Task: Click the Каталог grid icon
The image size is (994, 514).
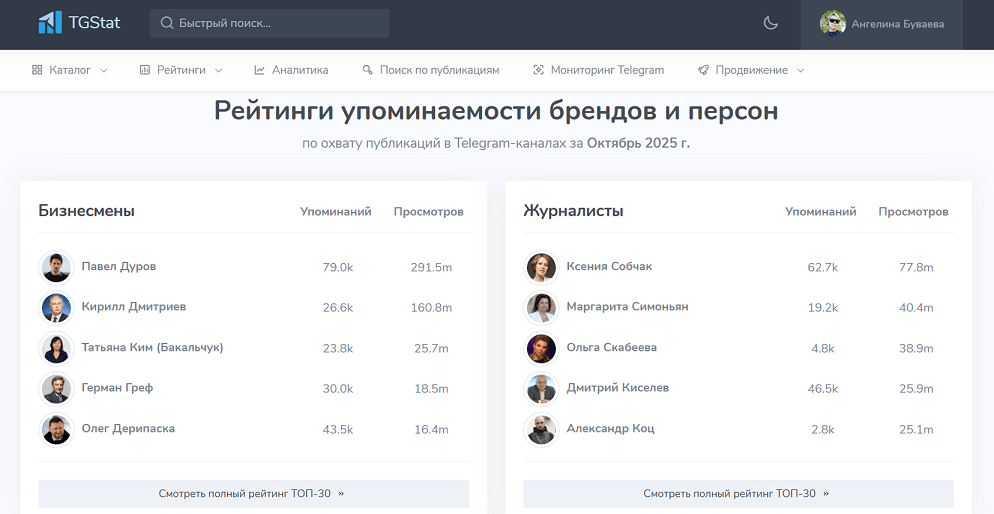Action: pyautogui.click(x=37, y=70)
